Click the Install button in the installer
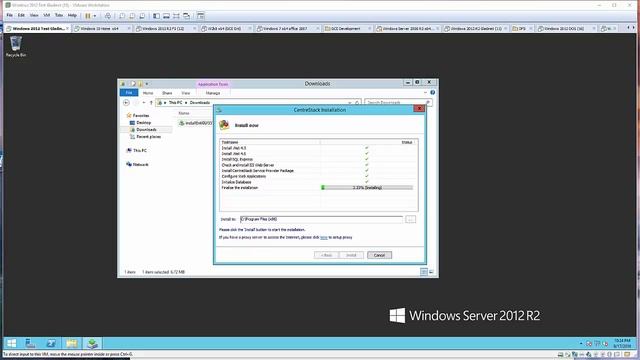 click(x=351, y=255)
